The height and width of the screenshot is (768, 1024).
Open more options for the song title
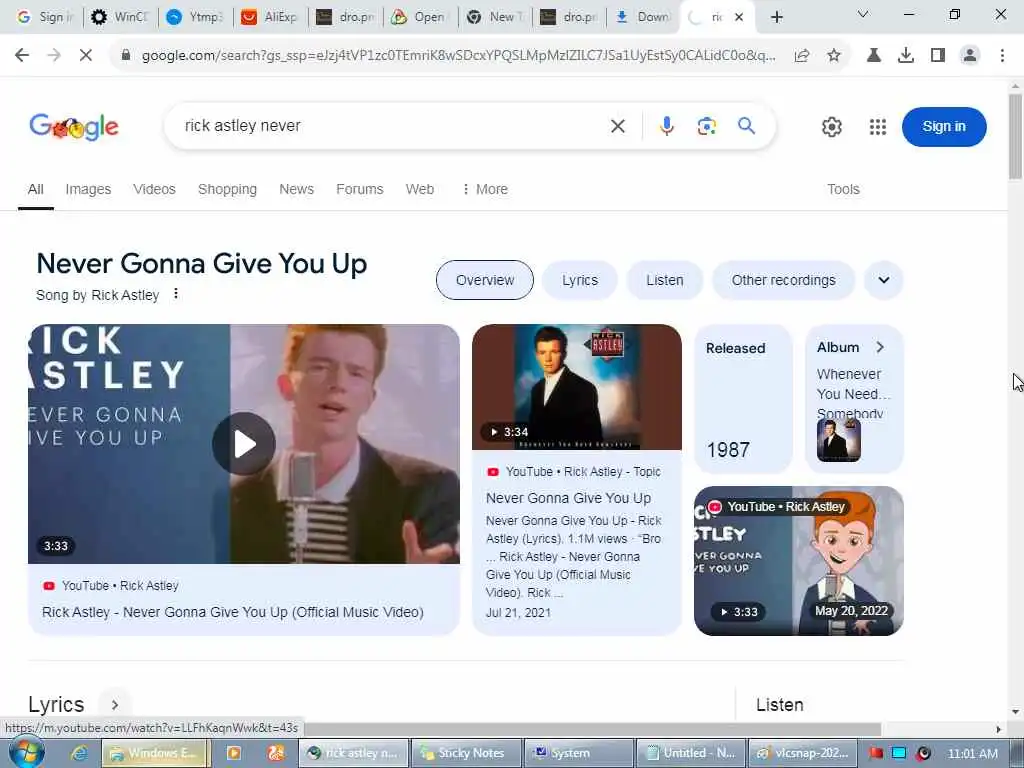coord(176,294)
